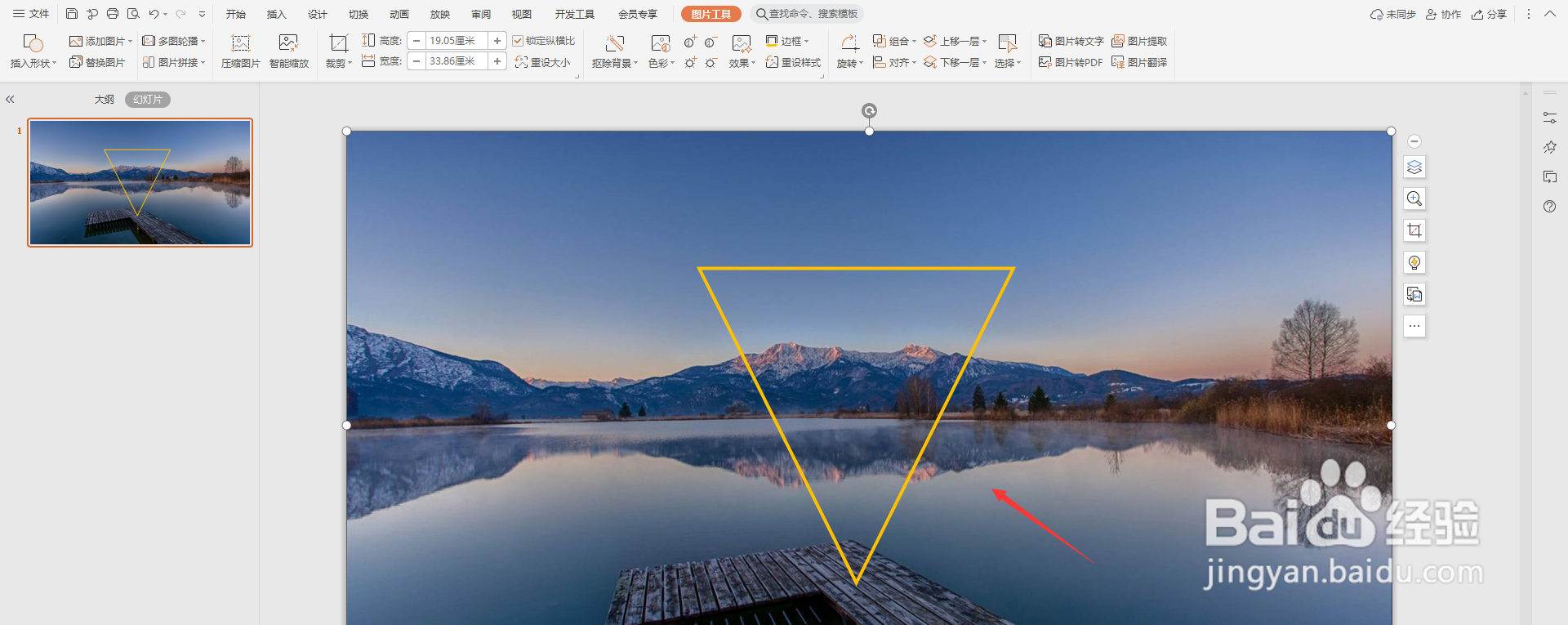Open the 动画 tab
1568x625 pixels.
(x=399, y=14)
